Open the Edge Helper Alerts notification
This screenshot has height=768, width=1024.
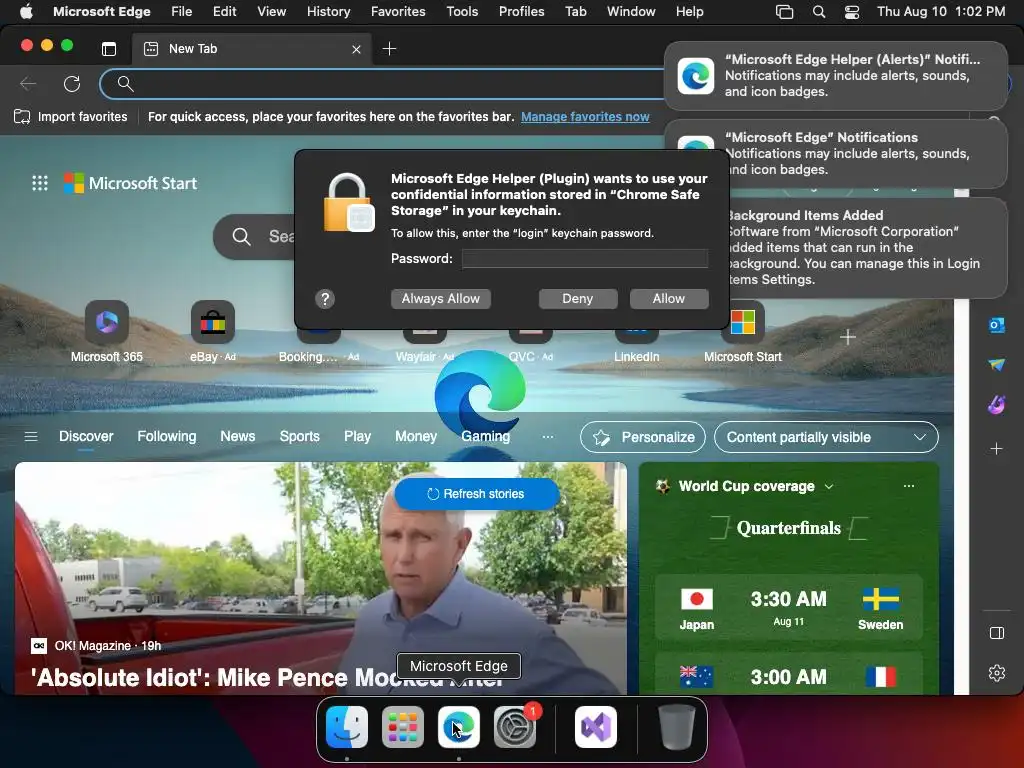[836, 76]
